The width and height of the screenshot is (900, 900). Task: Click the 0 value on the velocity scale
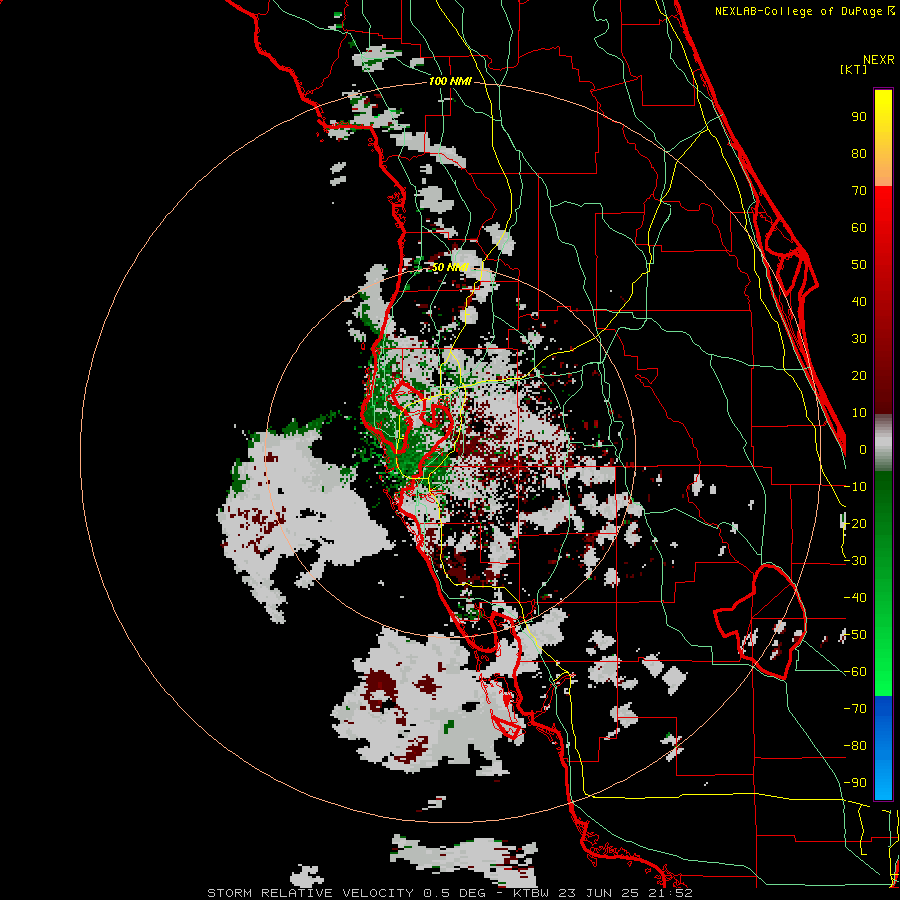863,449
